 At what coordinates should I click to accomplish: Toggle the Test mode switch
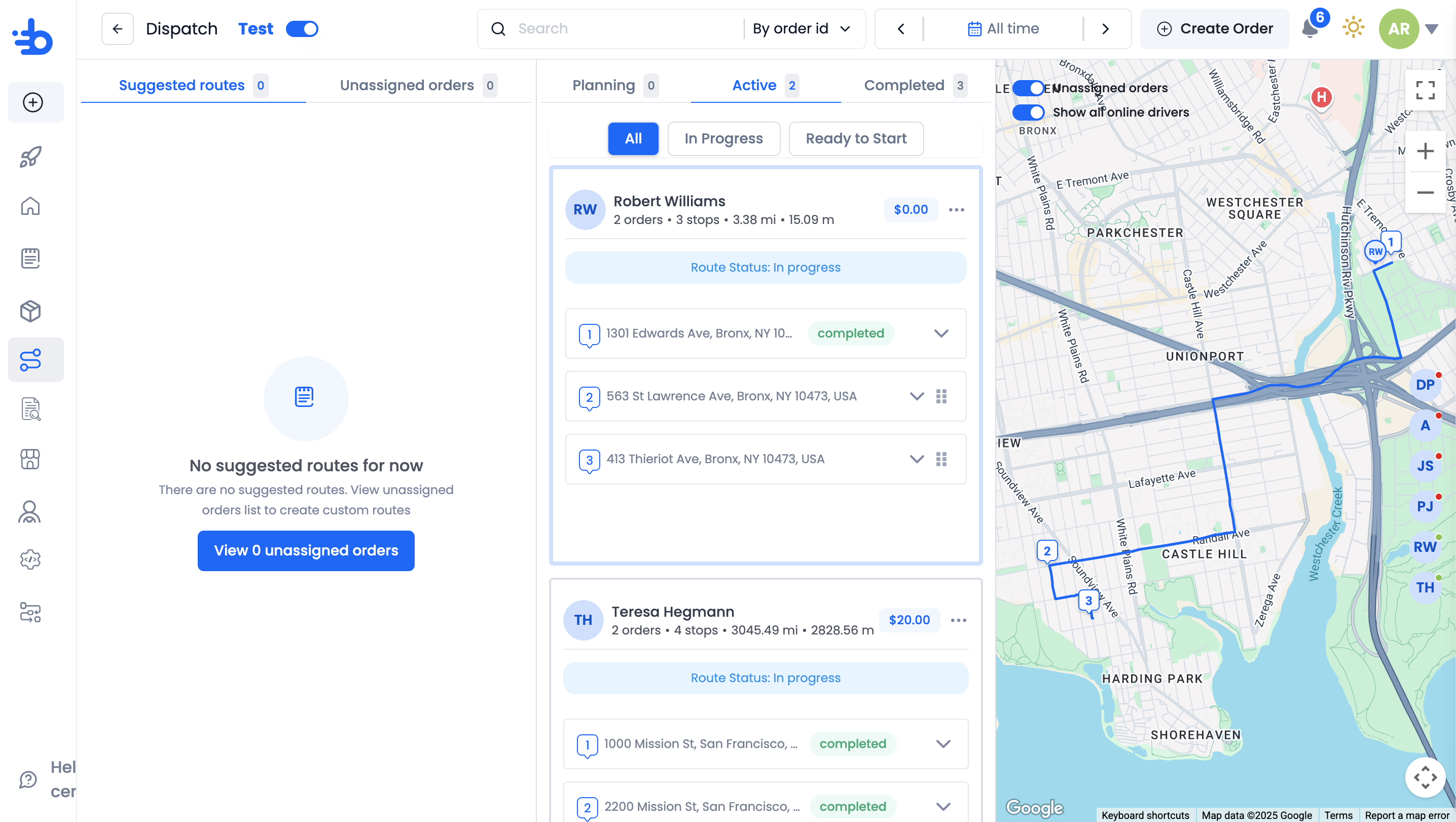[x=302, y=29]
